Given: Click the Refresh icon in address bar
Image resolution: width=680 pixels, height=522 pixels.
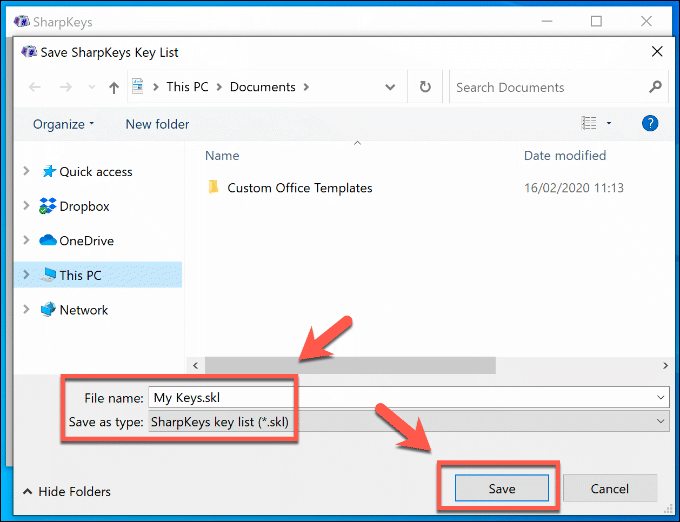Looking at the screenshot, I should (x=425, y=87).
